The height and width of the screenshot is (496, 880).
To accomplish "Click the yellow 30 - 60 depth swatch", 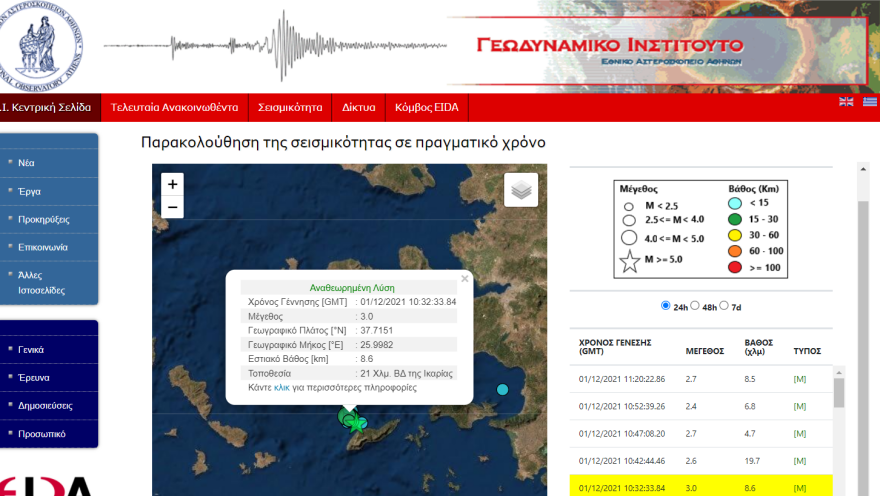I will tap(735, 235).
